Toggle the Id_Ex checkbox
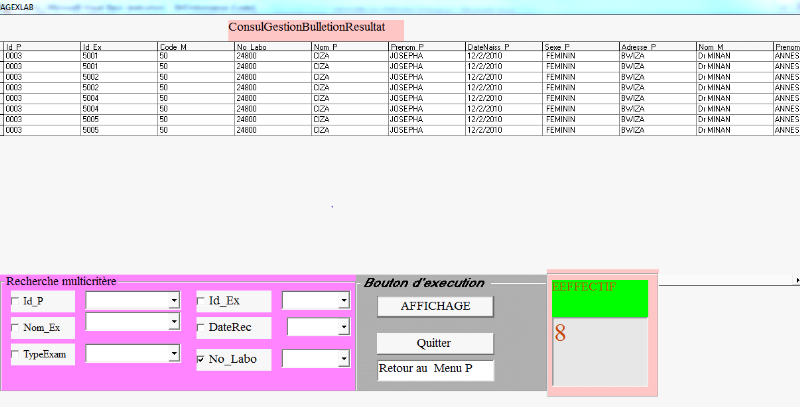The height and width of the screenshot is (407, 800). click(x=202, y=301)
